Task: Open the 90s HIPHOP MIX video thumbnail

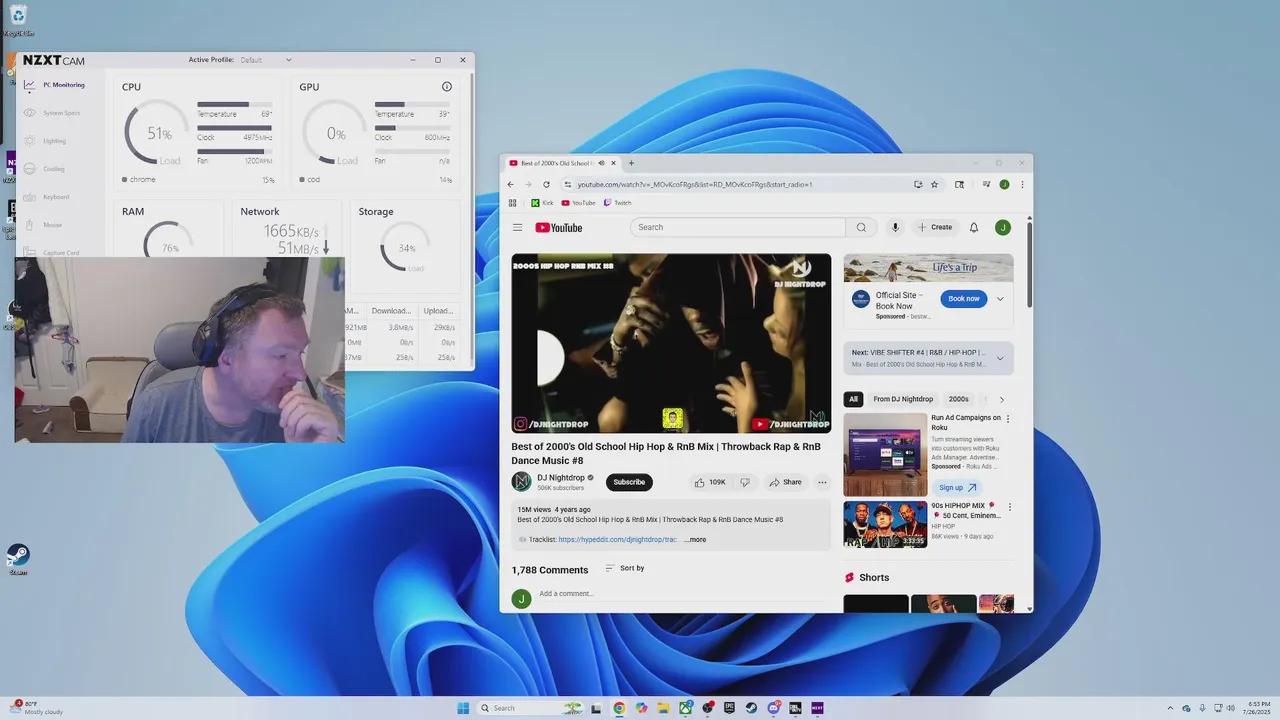Action: (x=885, y=524)
